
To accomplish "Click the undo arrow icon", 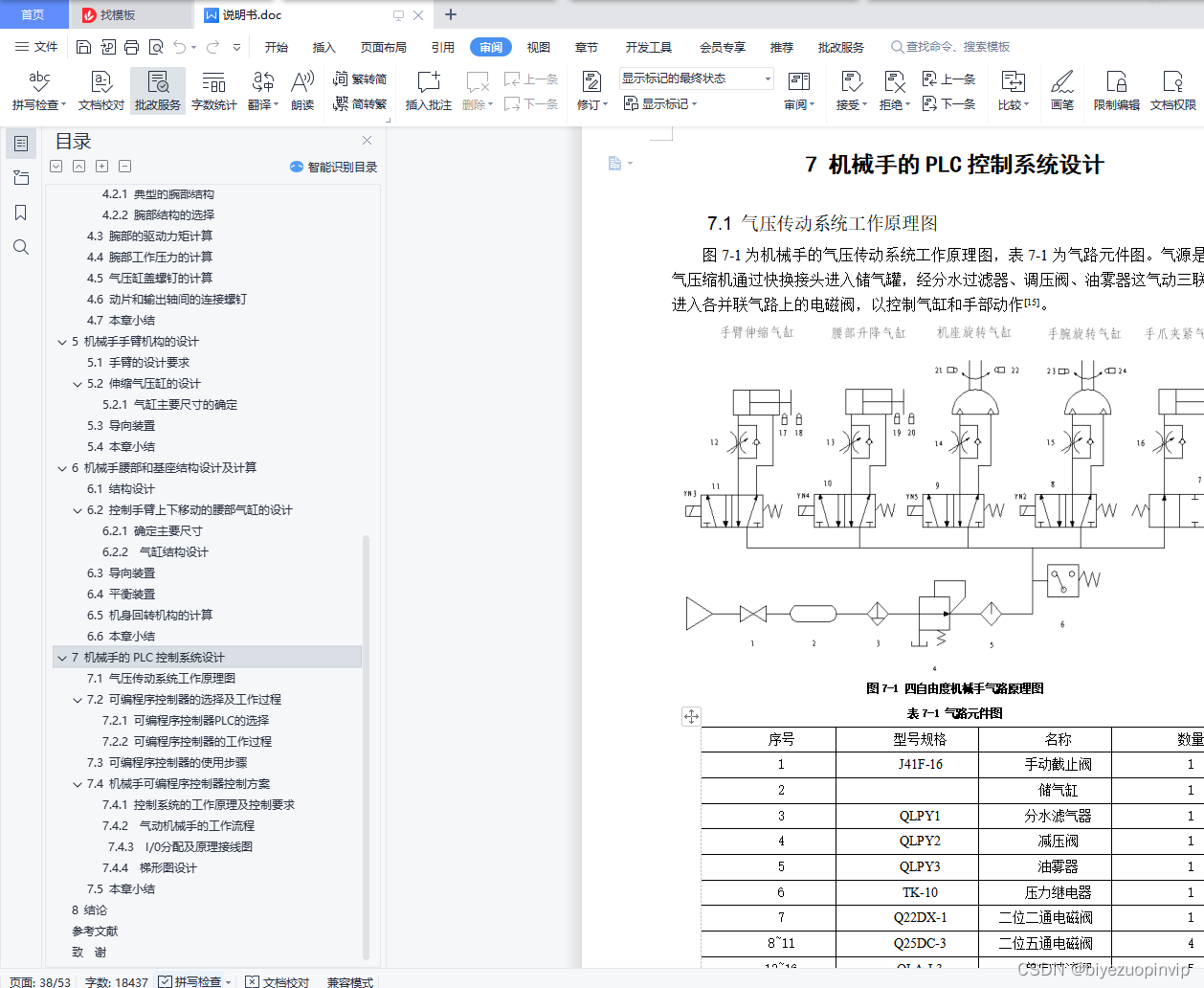I will point(180,47).
